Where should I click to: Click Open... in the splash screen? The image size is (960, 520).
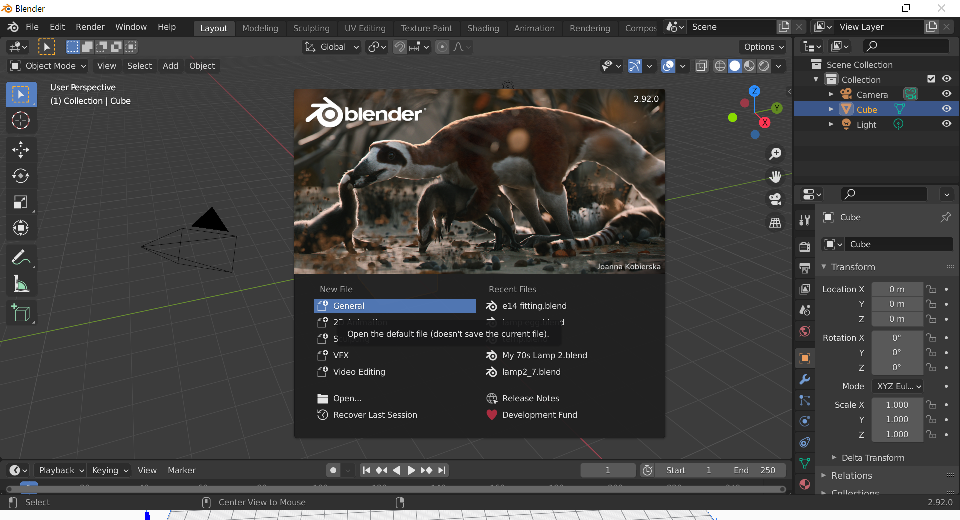tap(347, 398)
